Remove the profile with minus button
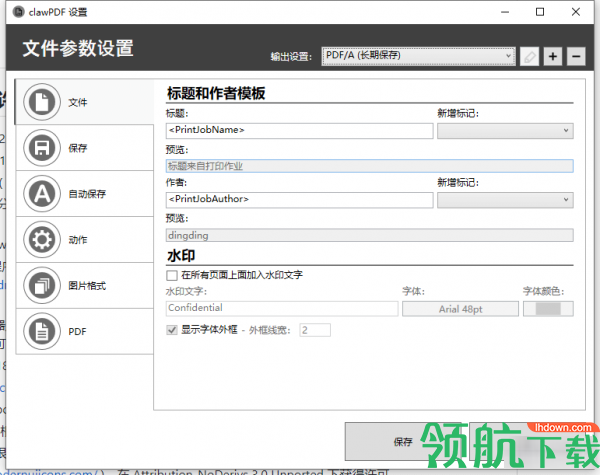Image resolution: width=600 pixels, height=475 pixels. pos(576,57)
